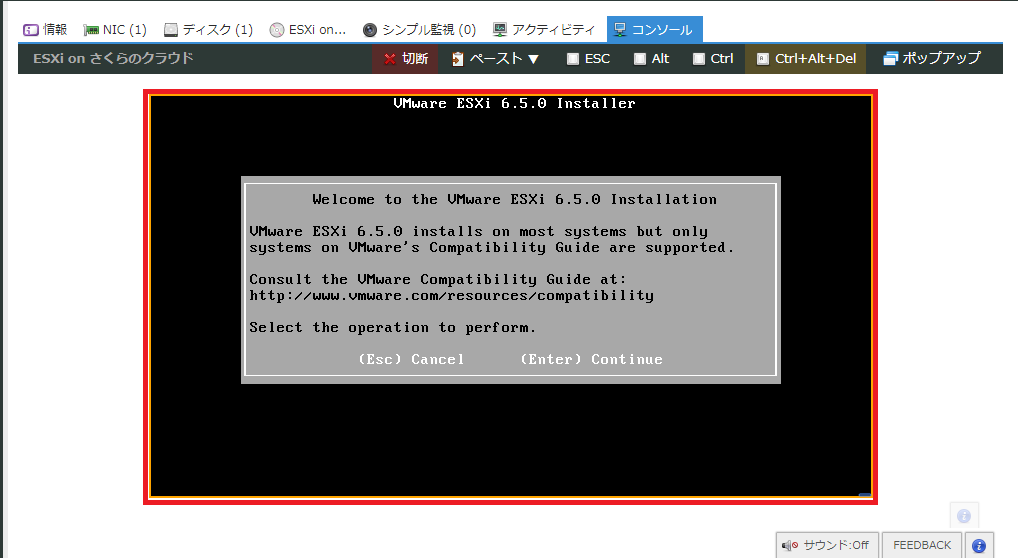The width and height of the screenshot is (1018, 558).
Task: Open the 情報 tab
Action: coord(45,30)
